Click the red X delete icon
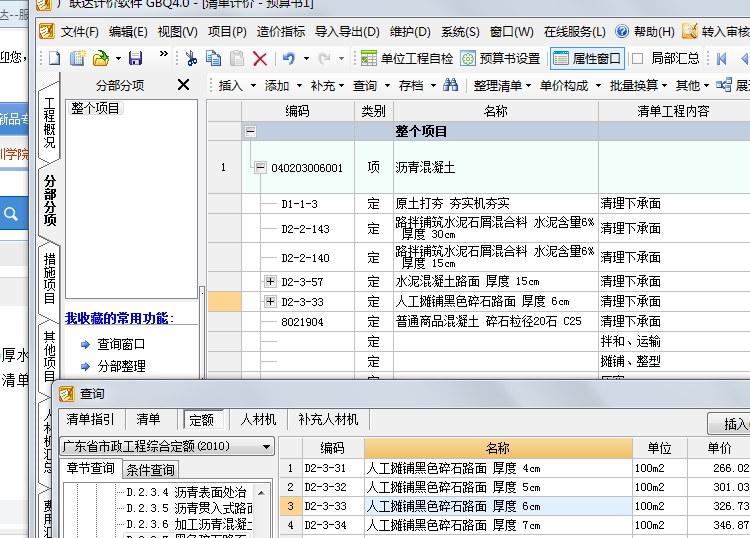 tap(260, 59)
